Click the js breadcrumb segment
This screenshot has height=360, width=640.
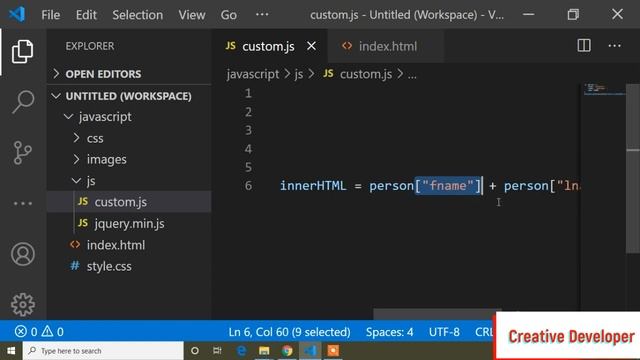[299, 74]
